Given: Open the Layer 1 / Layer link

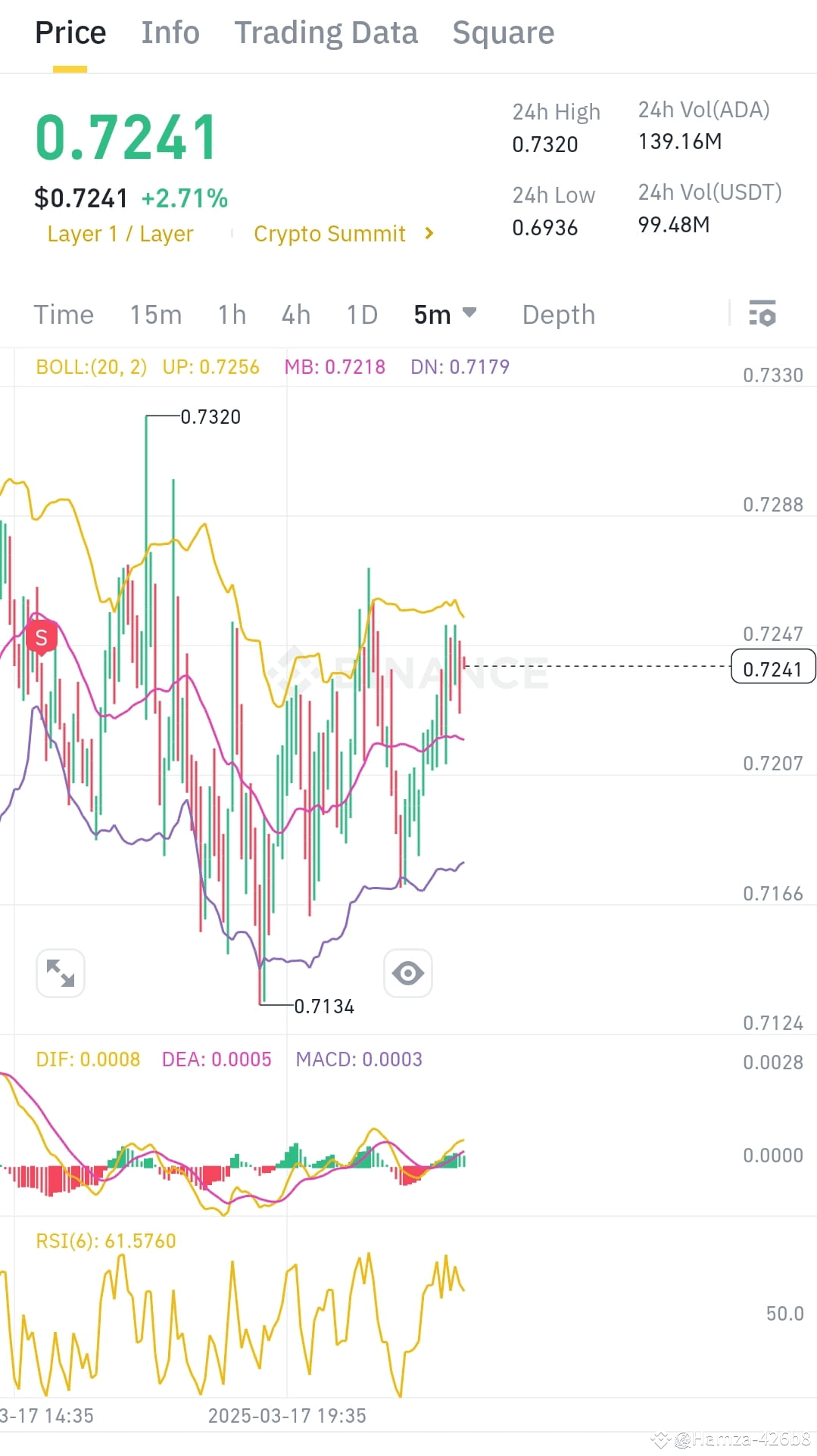Looking at the screenshot, I should pyautogui.click(x=120, y=234).
